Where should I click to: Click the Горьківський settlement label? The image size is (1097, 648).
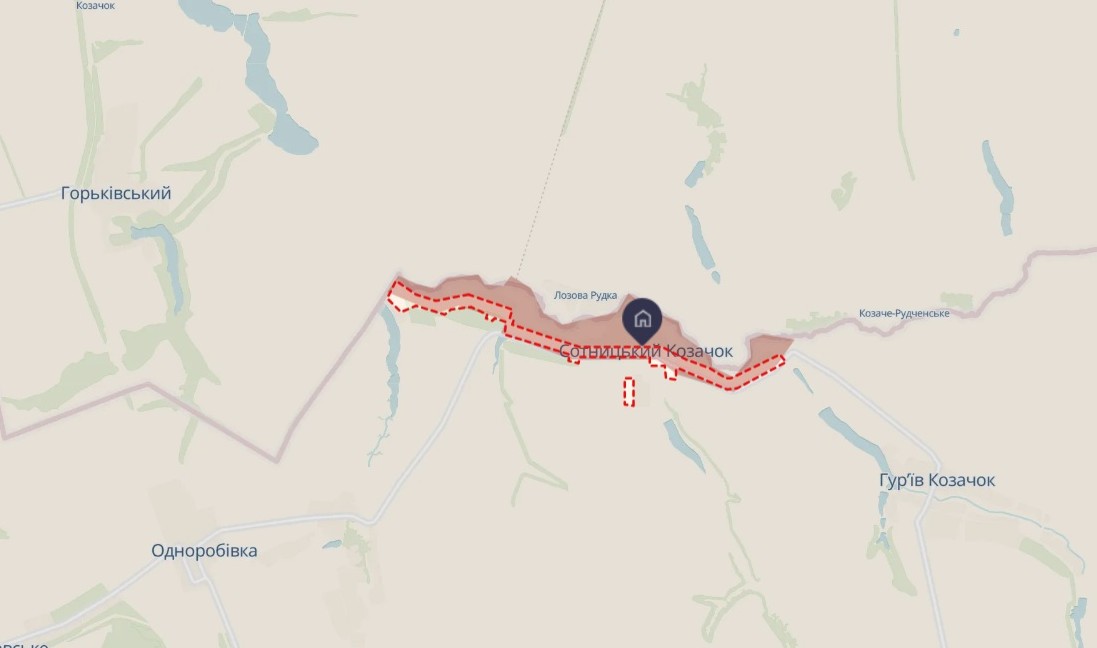[x=116, y=193]
